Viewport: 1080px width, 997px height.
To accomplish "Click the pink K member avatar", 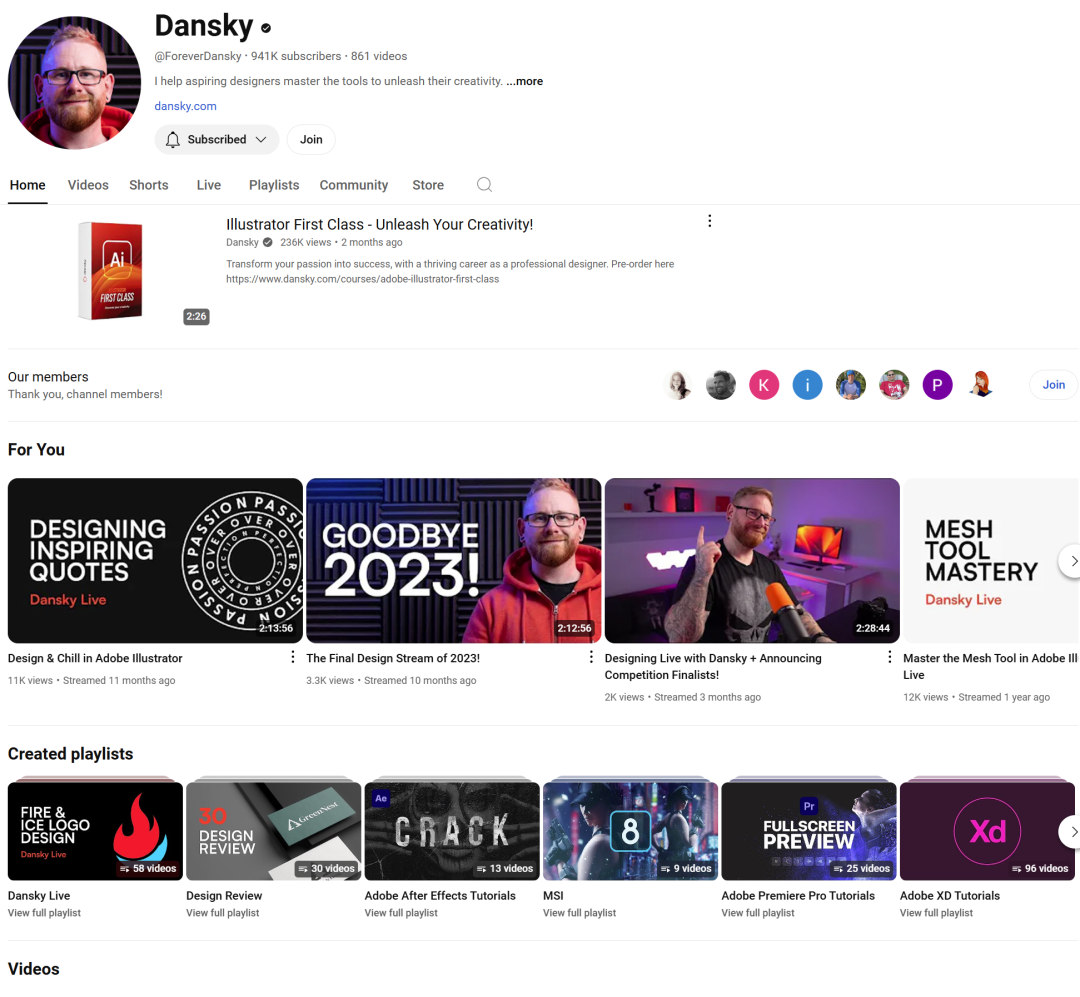I will tap(764, 384).
